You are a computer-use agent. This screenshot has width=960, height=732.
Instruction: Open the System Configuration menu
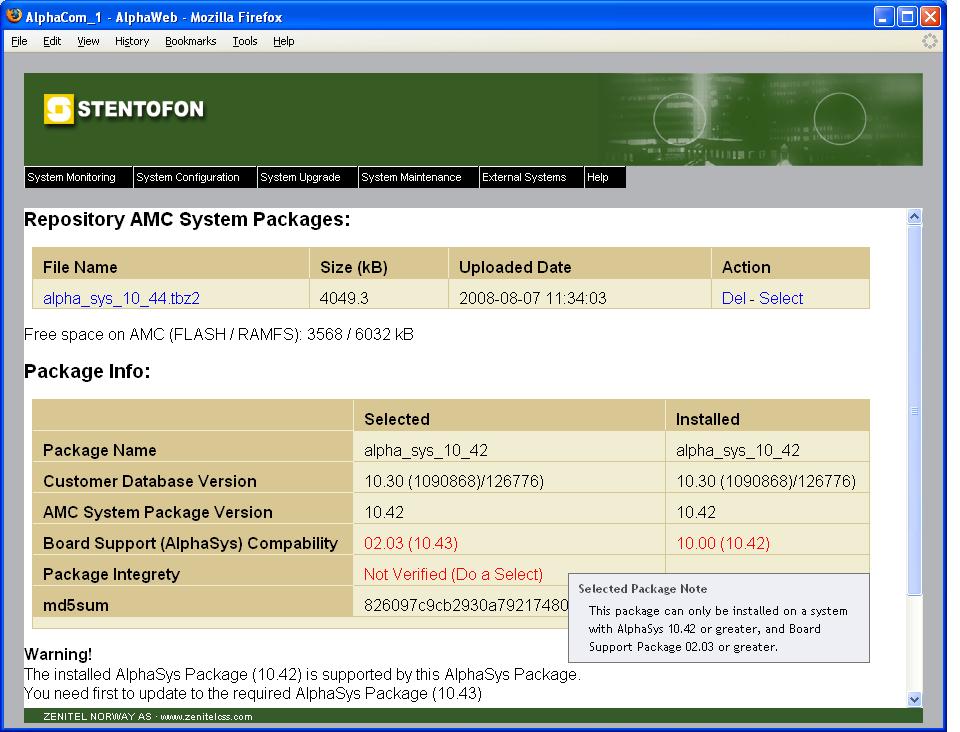(188, 177)
